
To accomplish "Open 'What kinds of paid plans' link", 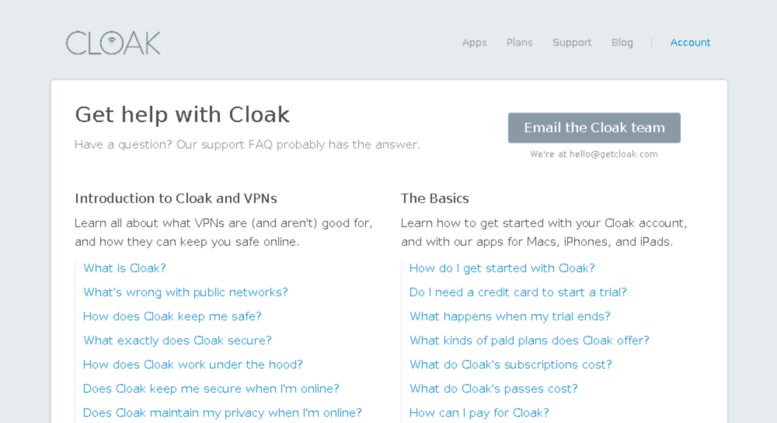I will tap(529, 340).
